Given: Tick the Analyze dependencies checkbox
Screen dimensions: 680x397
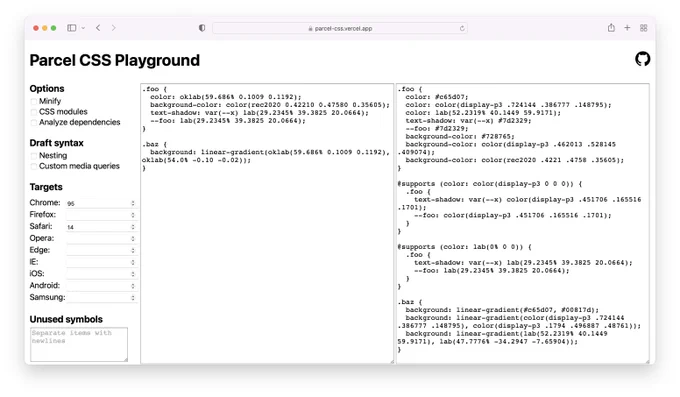Looking at the screenshot, I should point(34,122).
